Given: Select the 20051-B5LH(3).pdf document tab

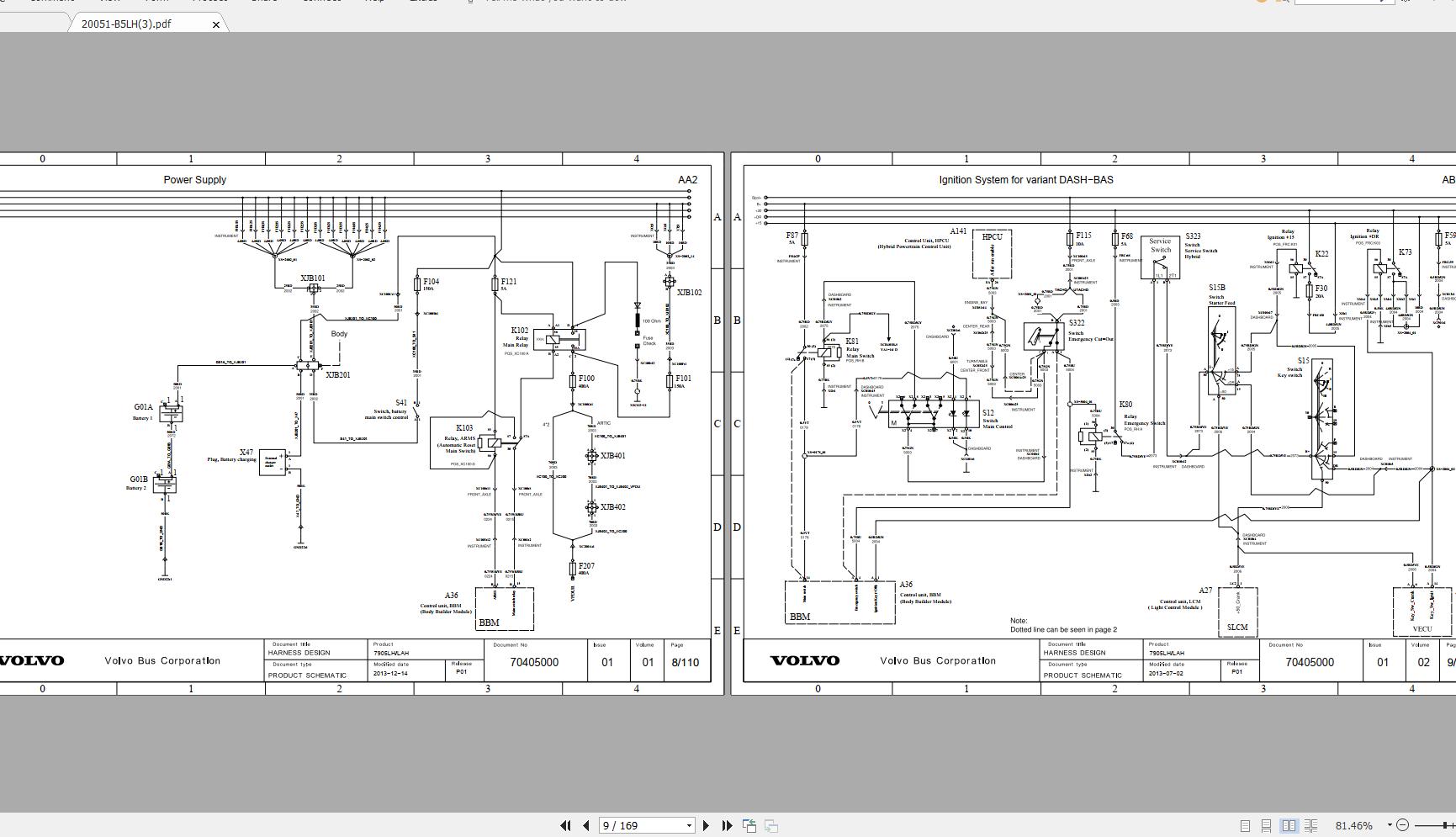Looking at the screenshot, I should [126, 24].
